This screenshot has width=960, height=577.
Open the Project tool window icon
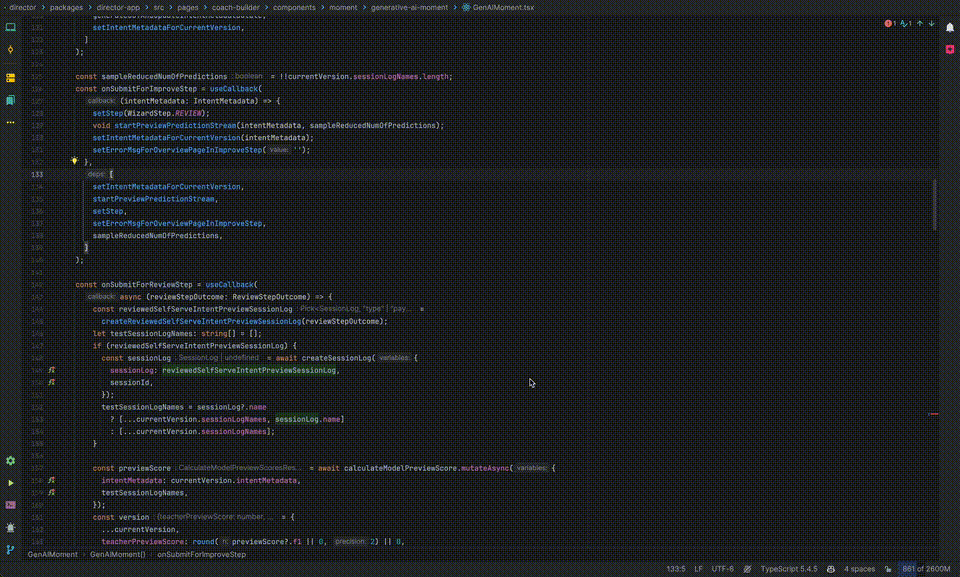tap(10, 27)
